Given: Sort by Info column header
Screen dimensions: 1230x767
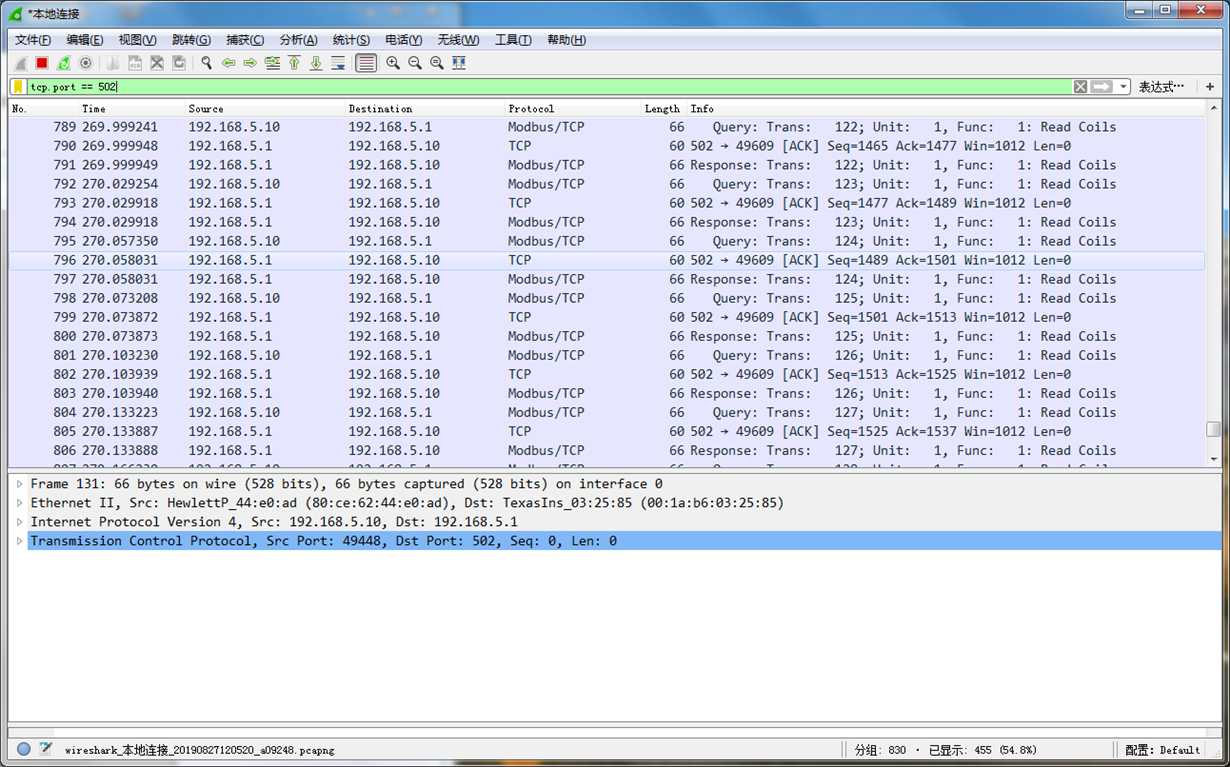Looking at the screenshot, I should (x=946, y=108).
